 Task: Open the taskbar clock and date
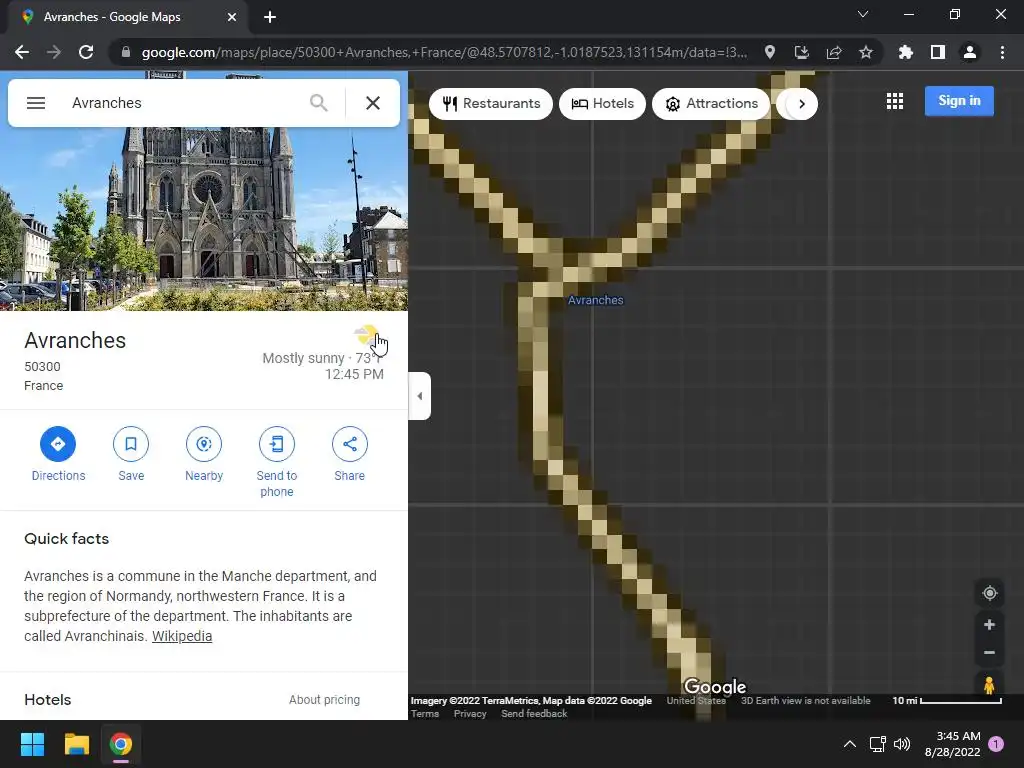point(953,744)
